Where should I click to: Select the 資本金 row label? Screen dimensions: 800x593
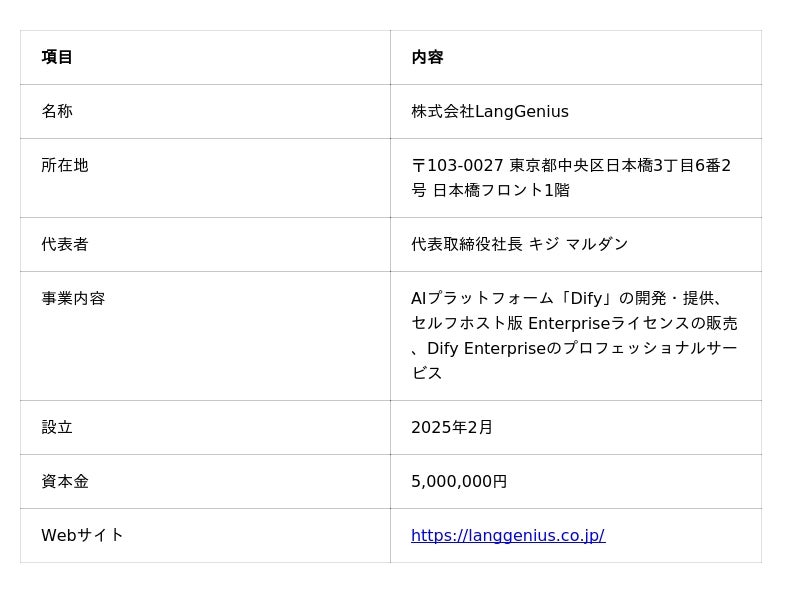(x=65, y=481)
